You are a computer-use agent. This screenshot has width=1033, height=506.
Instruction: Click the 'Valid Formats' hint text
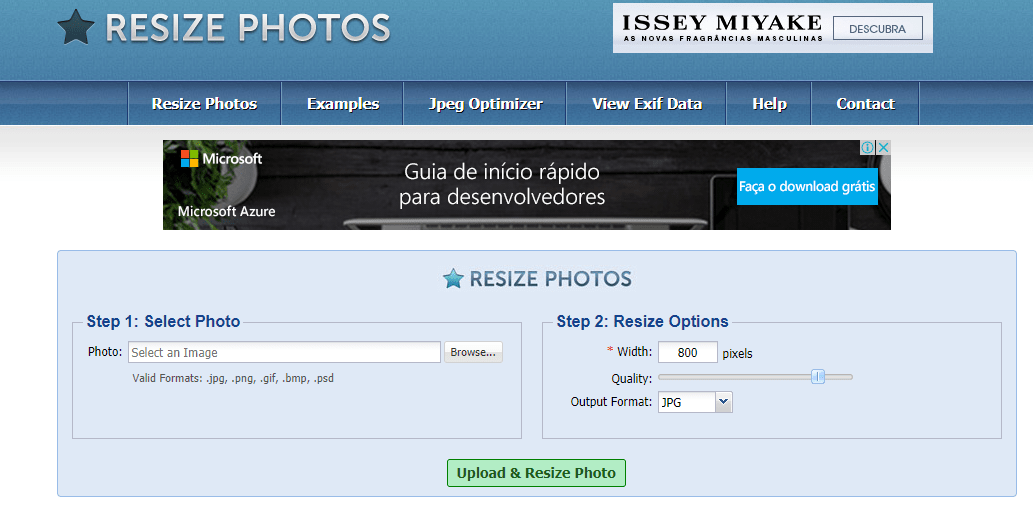coord(233,379)
